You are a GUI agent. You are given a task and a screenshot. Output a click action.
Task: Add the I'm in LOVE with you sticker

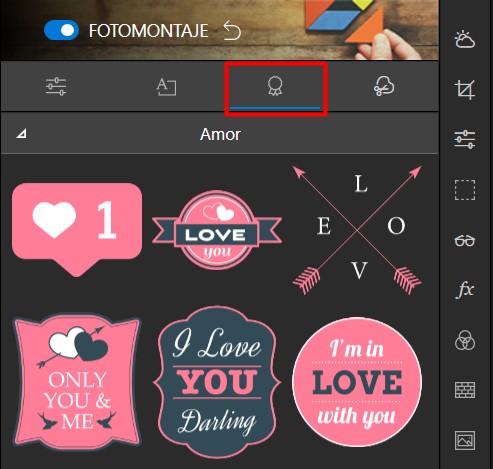click(x=357, y=382)
